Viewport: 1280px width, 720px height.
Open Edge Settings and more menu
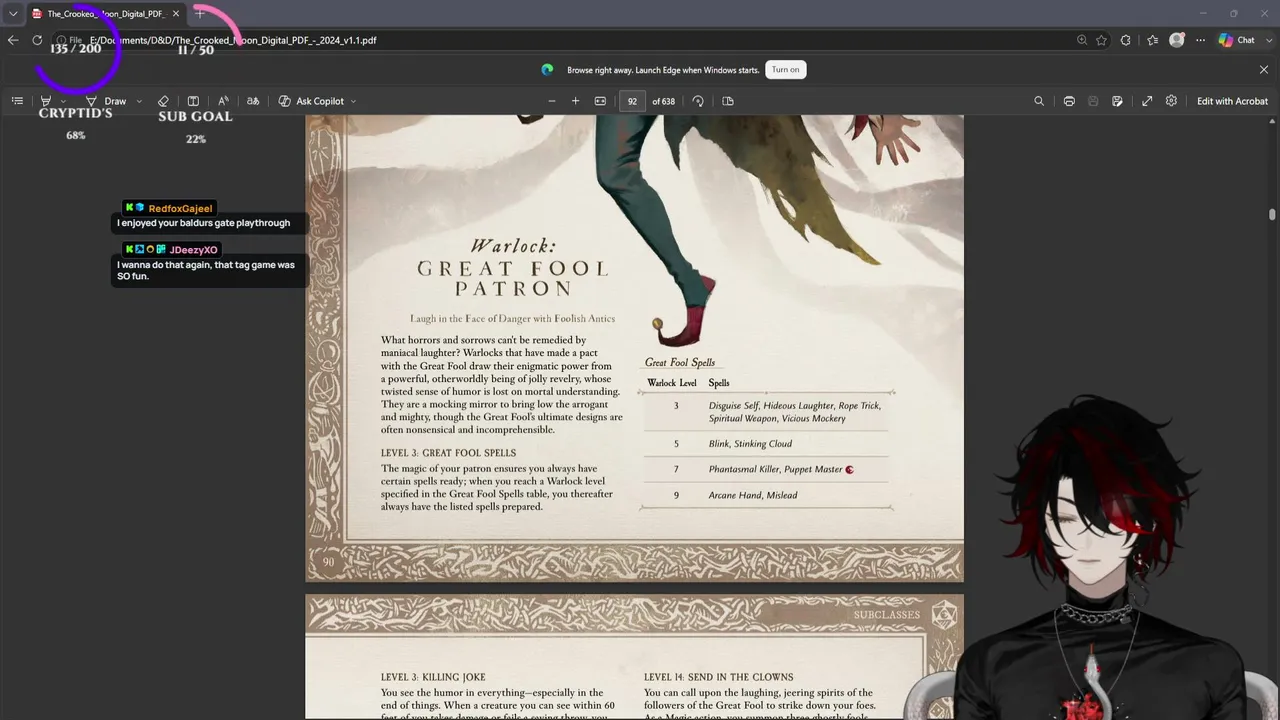point(1201,40)
